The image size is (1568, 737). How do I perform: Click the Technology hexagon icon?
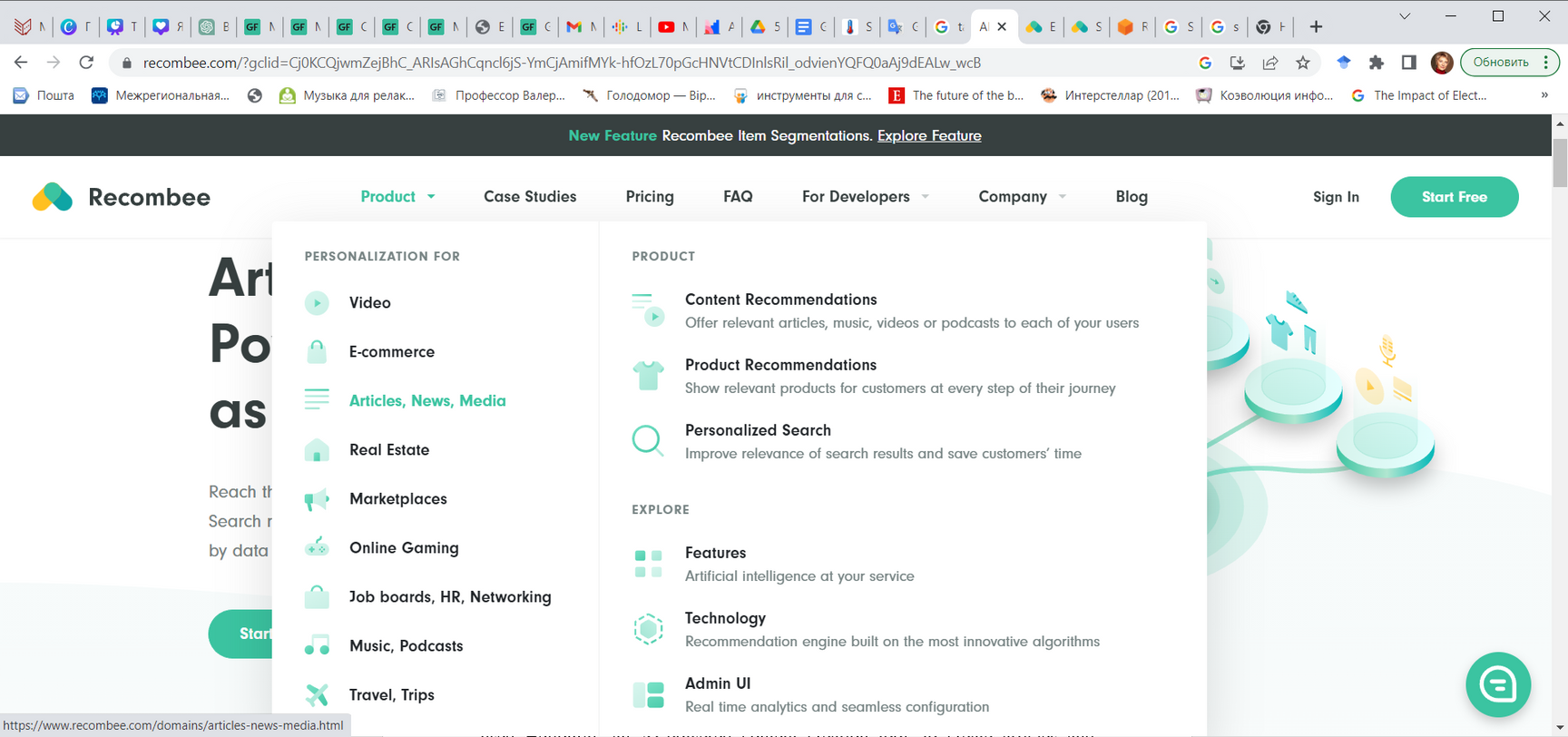pyautogui.click(x=648, y=628)
